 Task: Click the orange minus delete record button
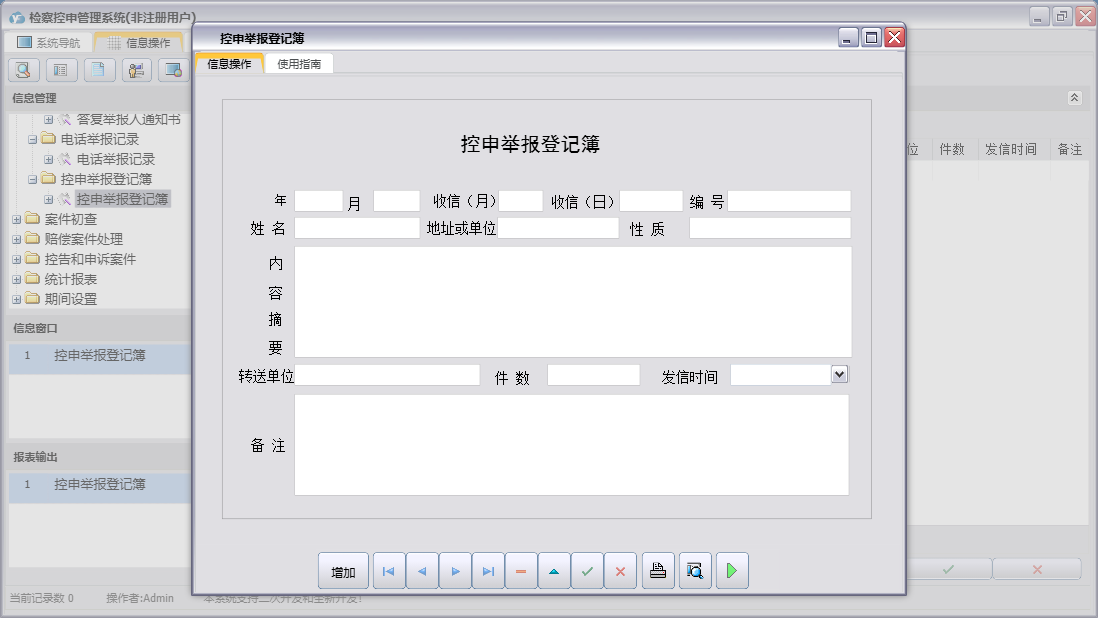pos(521,571)
